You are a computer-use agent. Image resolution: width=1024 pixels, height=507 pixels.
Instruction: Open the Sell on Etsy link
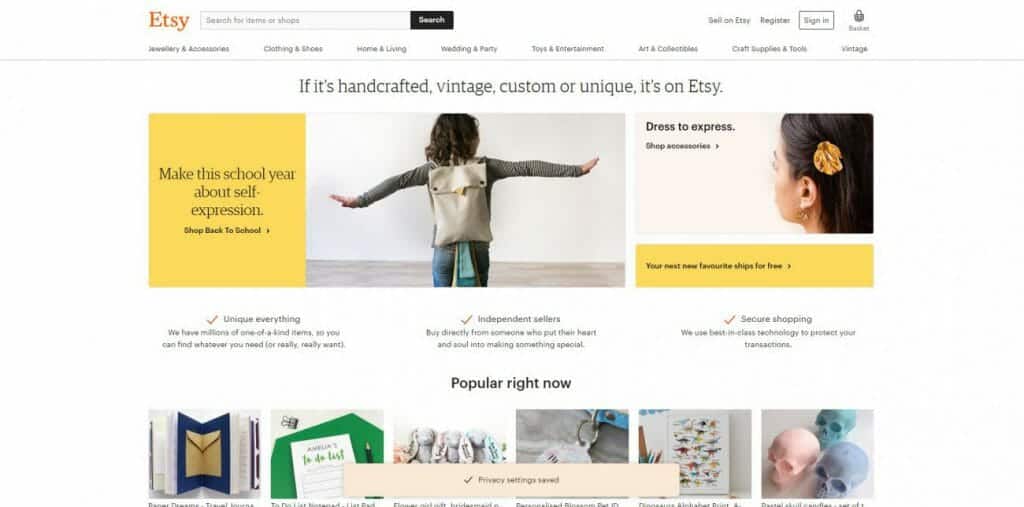729,21
